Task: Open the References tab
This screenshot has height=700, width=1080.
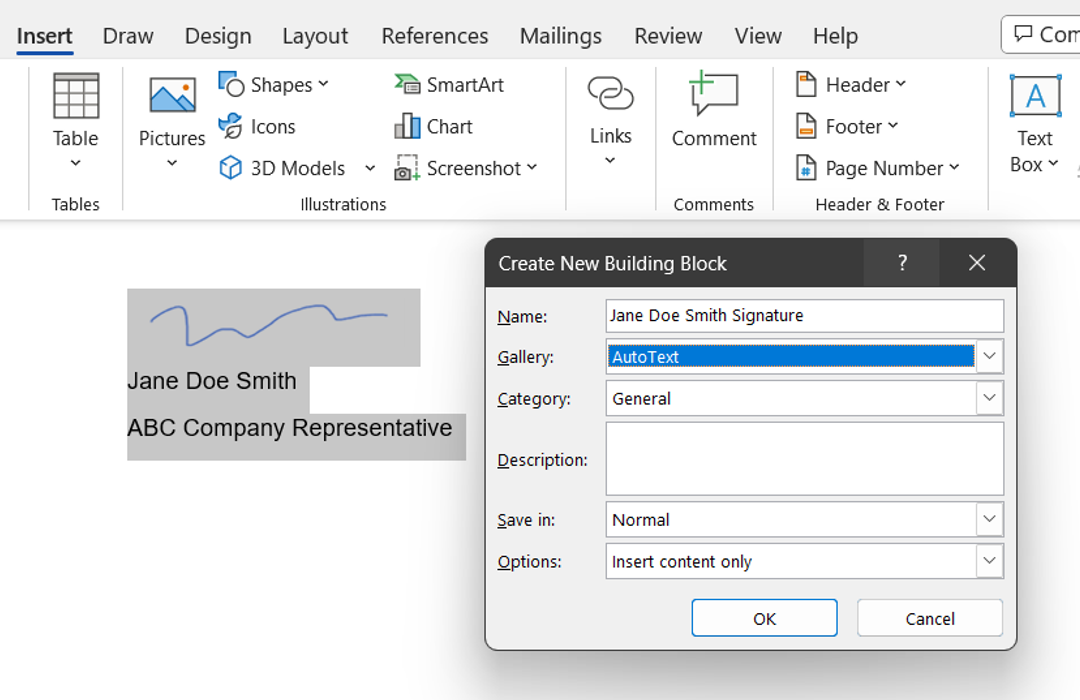Action: click(434, 36)
